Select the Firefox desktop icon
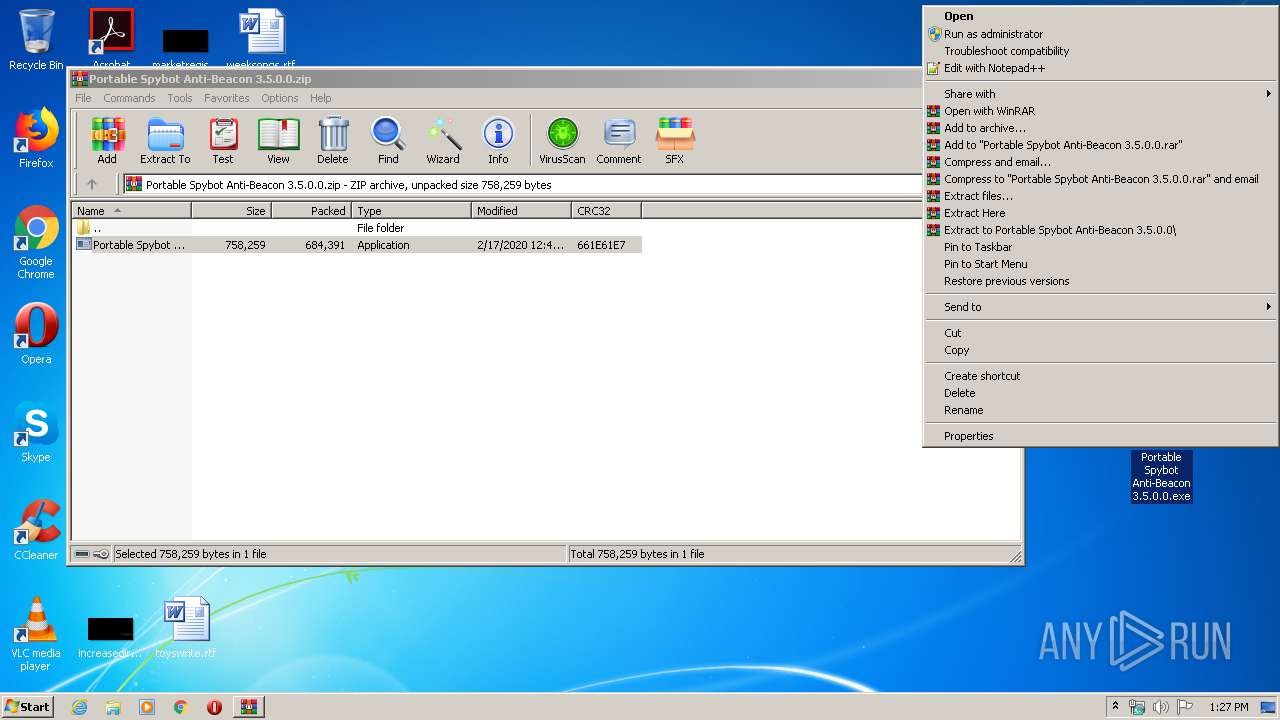Viewport: 1280px width, 720px height. coord(36,138)
